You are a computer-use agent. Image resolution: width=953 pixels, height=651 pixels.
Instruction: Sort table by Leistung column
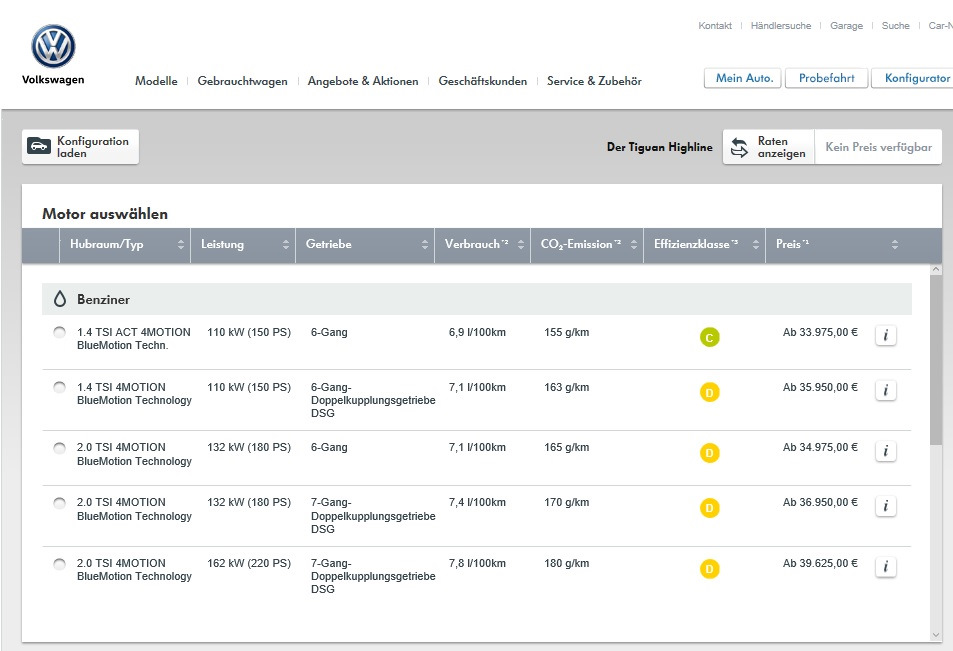pos(285,245)
